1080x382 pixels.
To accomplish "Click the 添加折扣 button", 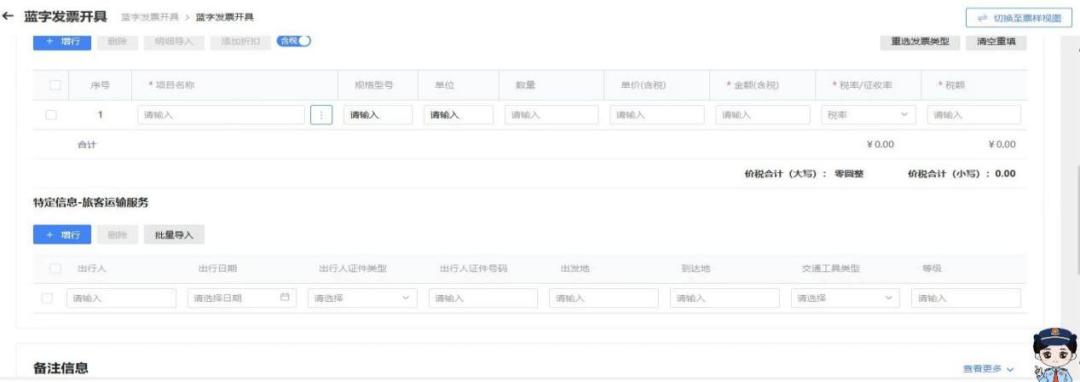I will (240, 41).
